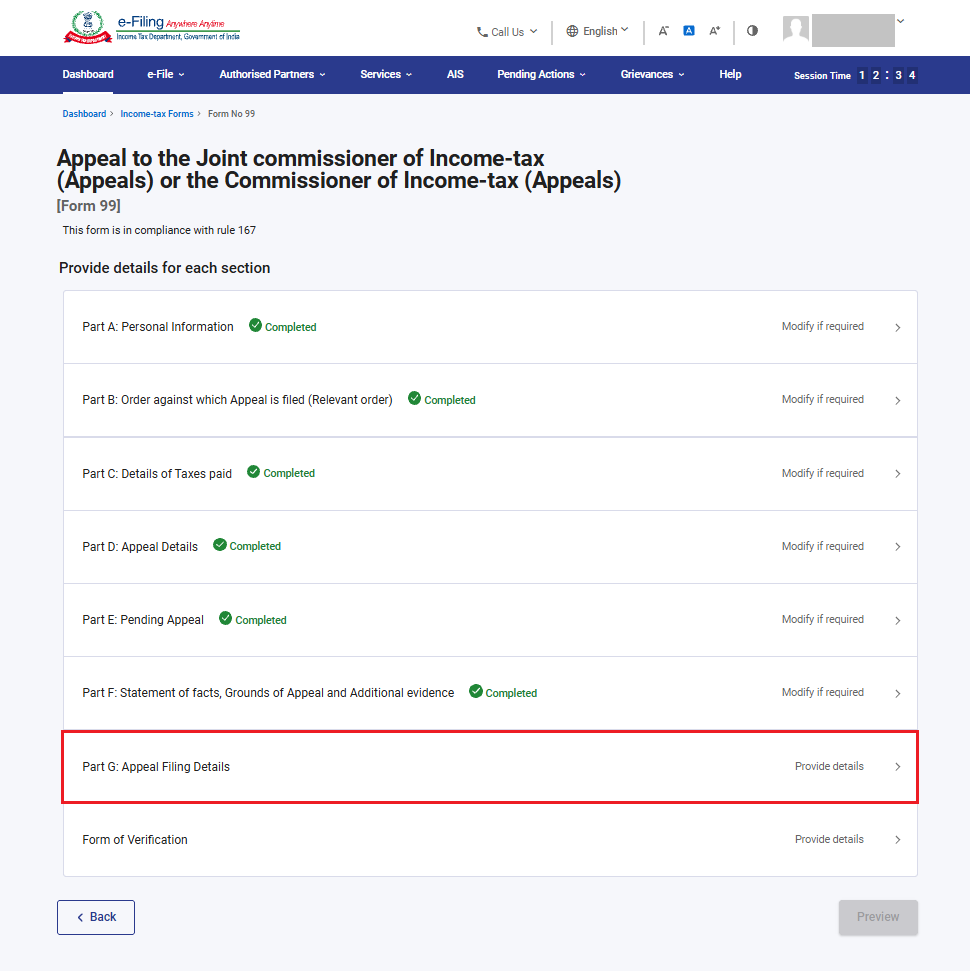Open Part C: Details of Taxes paid
Viewport: 970px width, 971px height.
click(490, 474)
